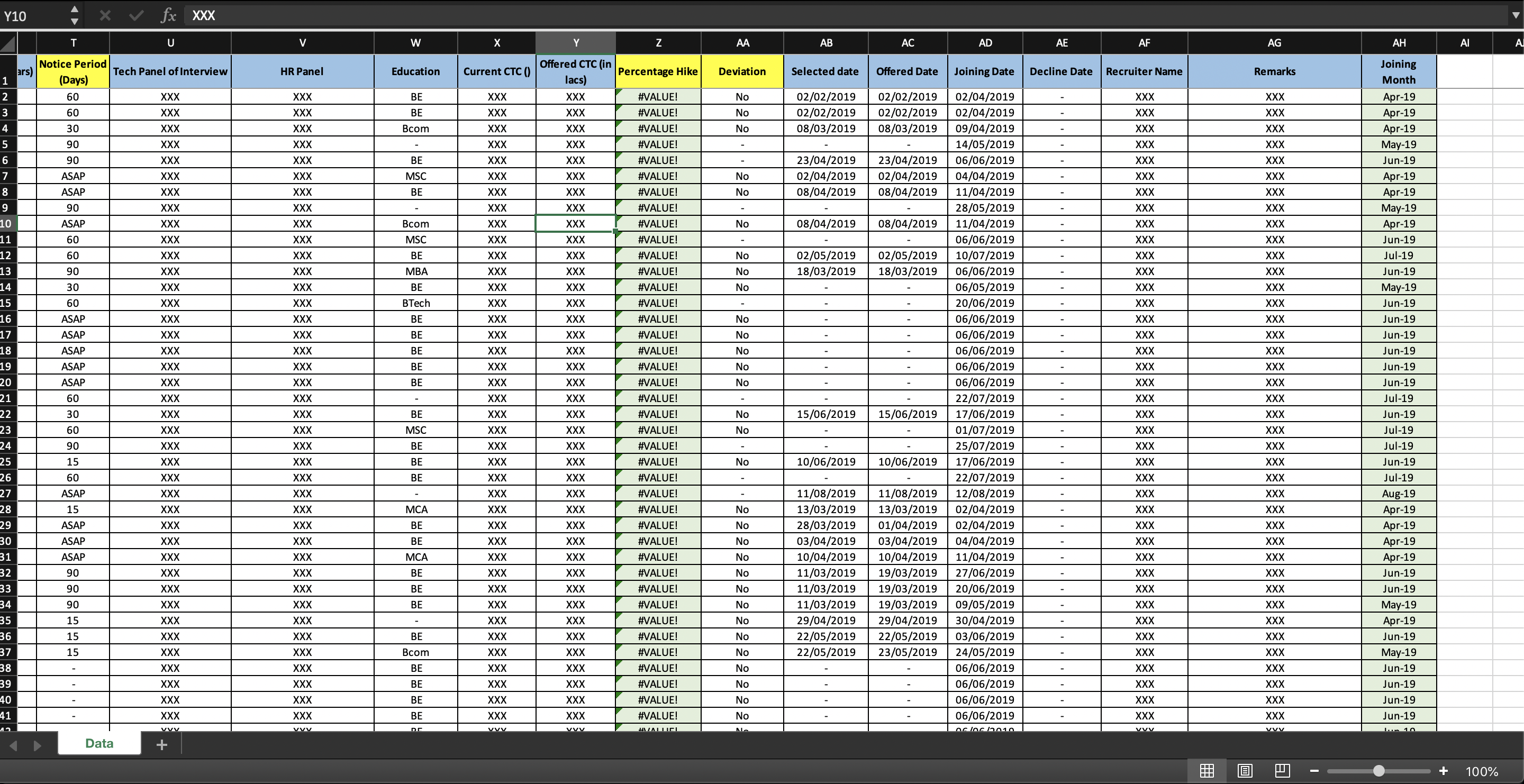
Task: Click the Joining Date header cell
Action: (985, 71)
